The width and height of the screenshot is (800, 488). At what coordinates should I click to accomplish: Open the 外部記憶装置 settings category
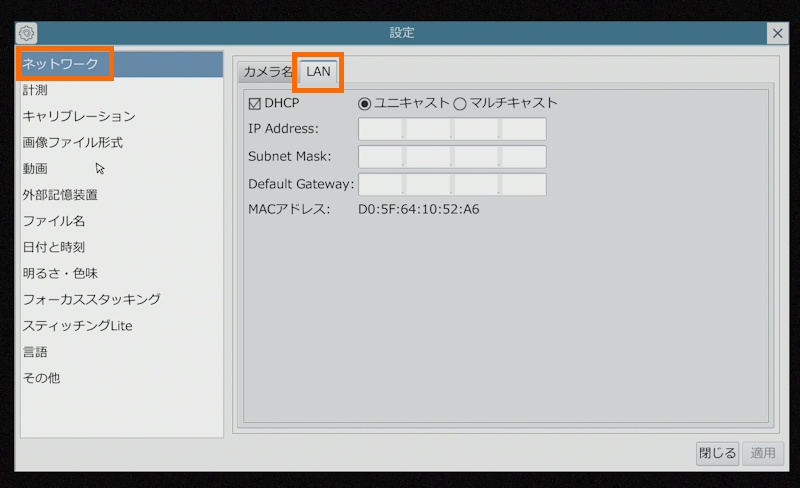(60, 195)
